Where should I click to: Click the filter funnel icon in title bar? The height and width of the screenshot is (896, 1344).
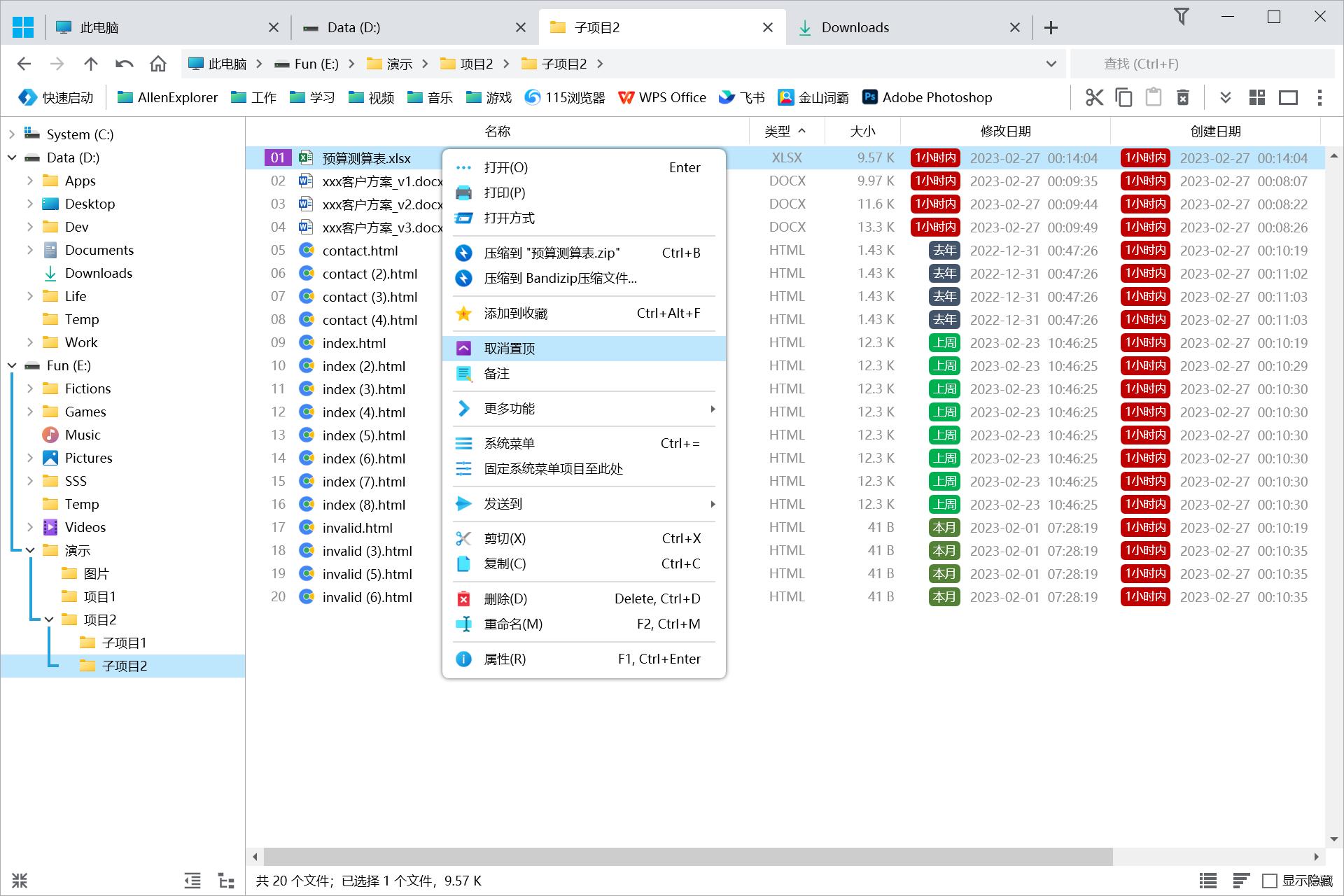coord(1182,17)
